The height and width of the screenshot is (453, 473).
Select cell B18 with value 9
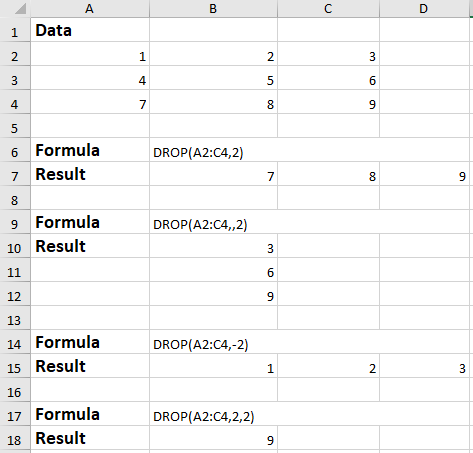point(213,439)
